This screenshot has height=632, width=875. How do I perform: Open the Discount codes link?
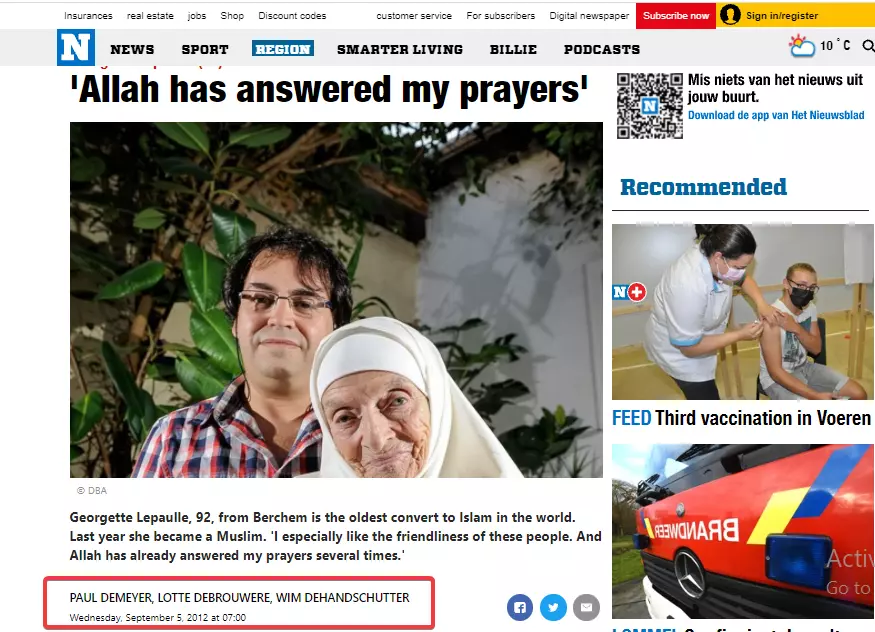click(x=292, y=16)
